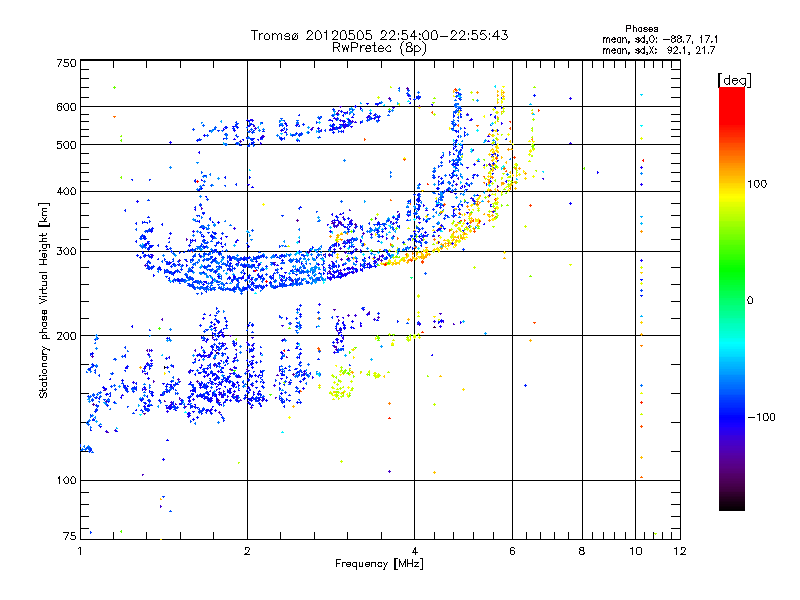800x600 pixels.
Task: Click the x-axis label '12'
Action: [x=680, y=551]
